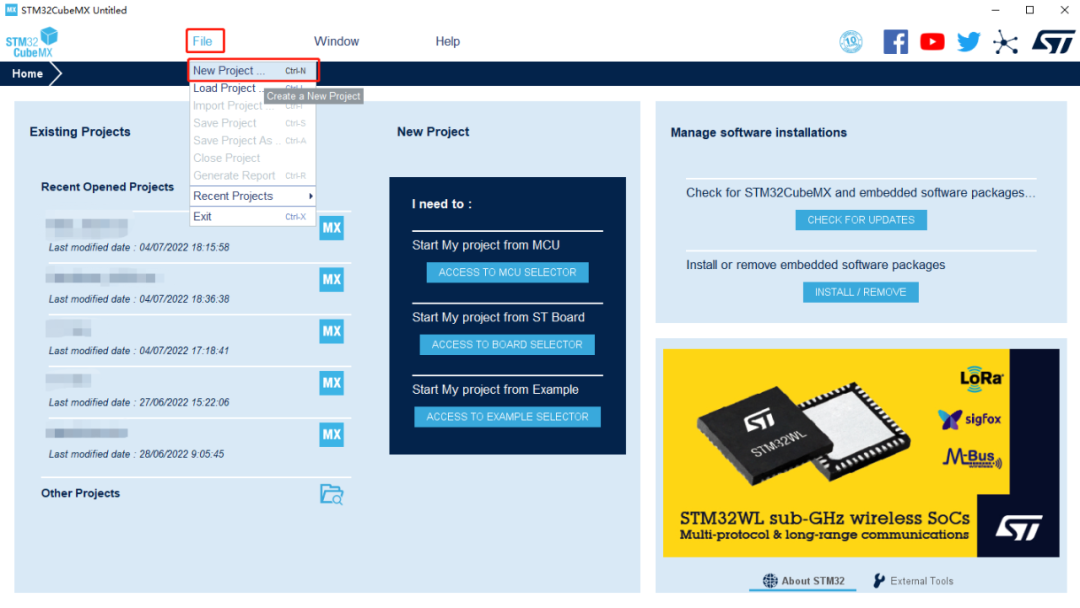Click the STM32CubeMX logo

click(x=32, y=43)
